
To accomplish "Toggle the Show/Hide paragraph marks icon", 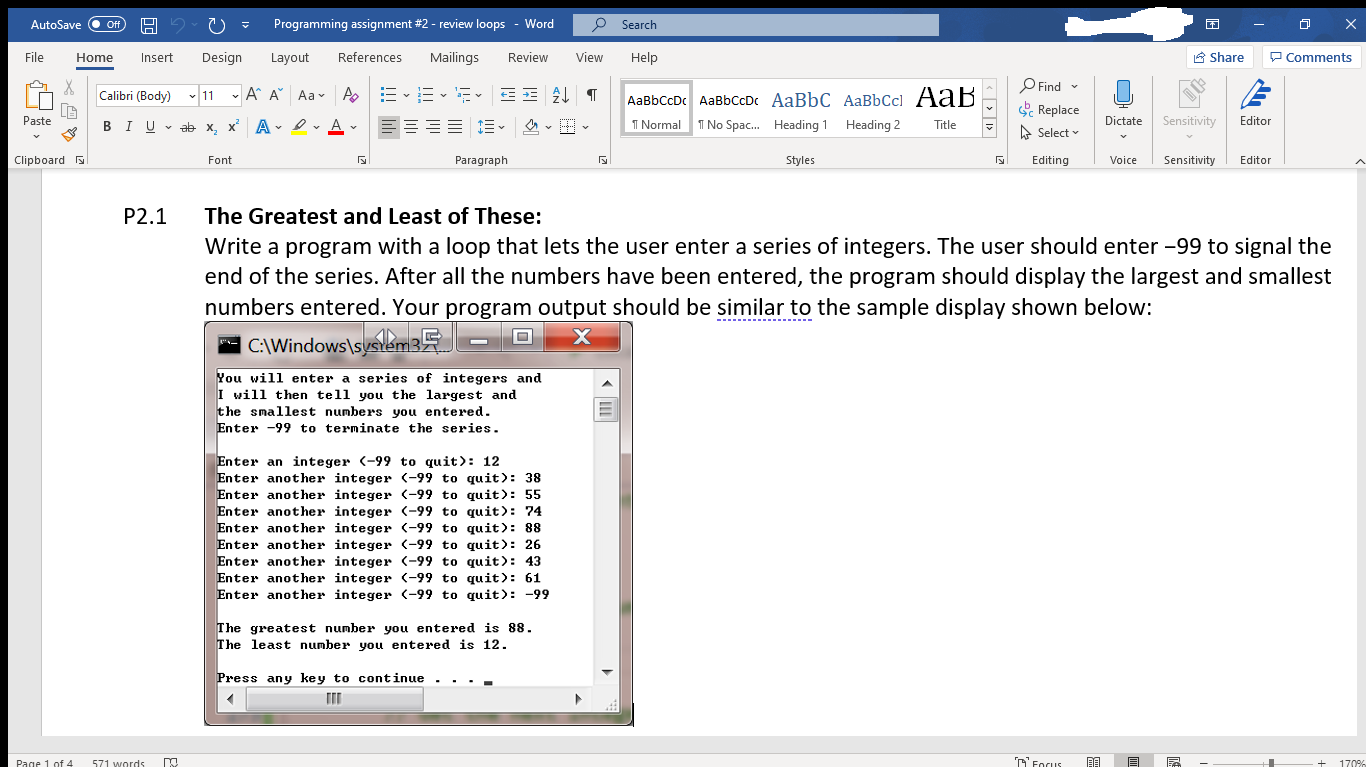I will (591, 95).
